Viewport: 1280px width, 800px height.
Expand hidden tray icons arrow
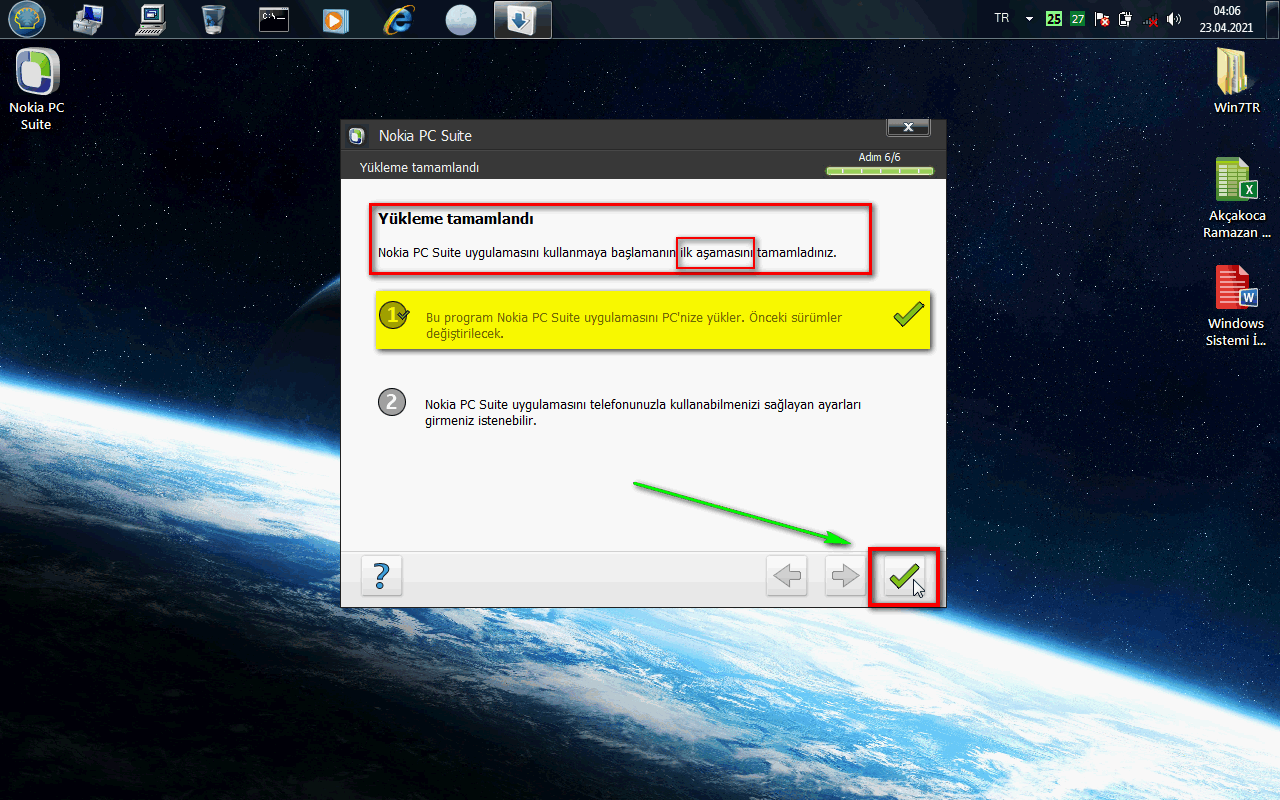click(x=1030, y=19)
